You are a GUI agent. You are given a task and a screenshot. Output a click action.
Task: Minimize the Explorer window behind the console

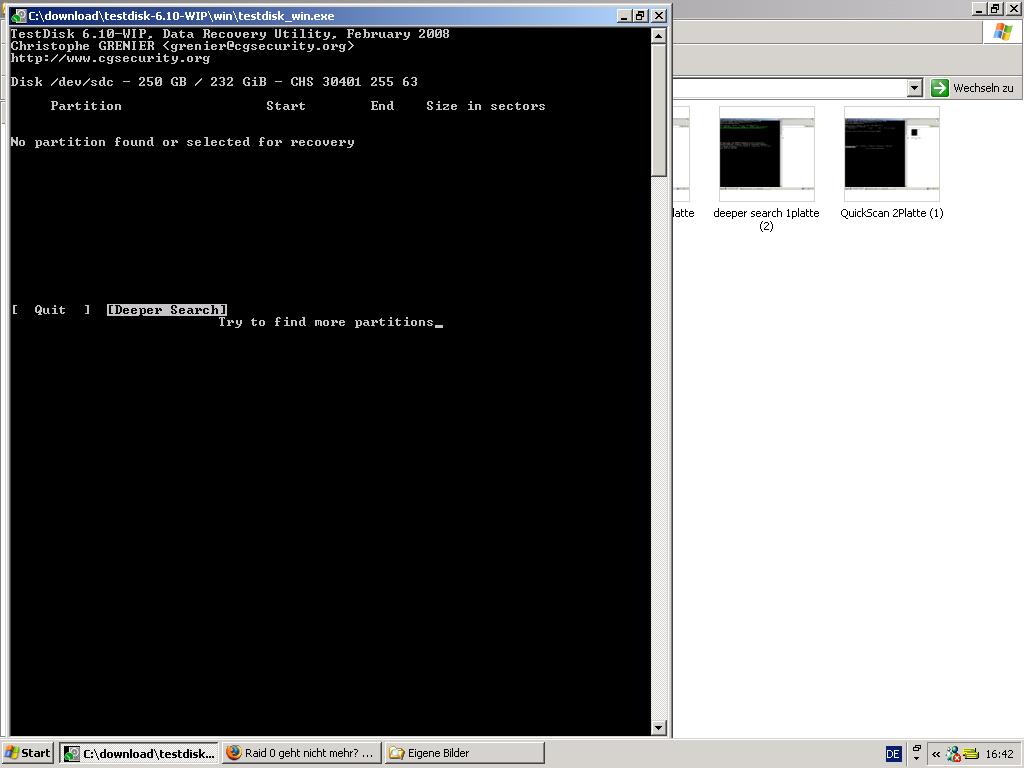coord(979,8)
